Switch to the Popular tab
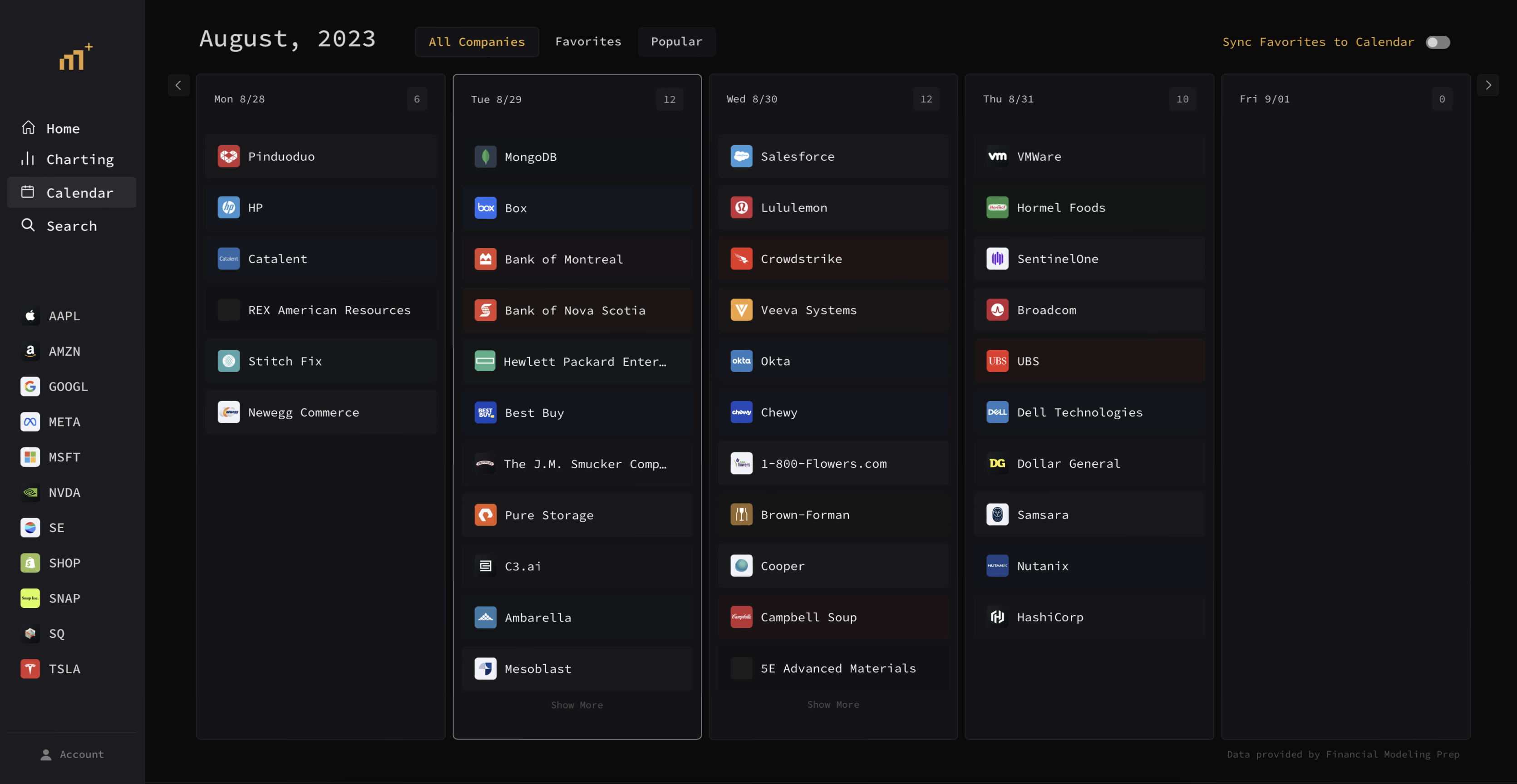1517x784 pixels. [676, 42]
